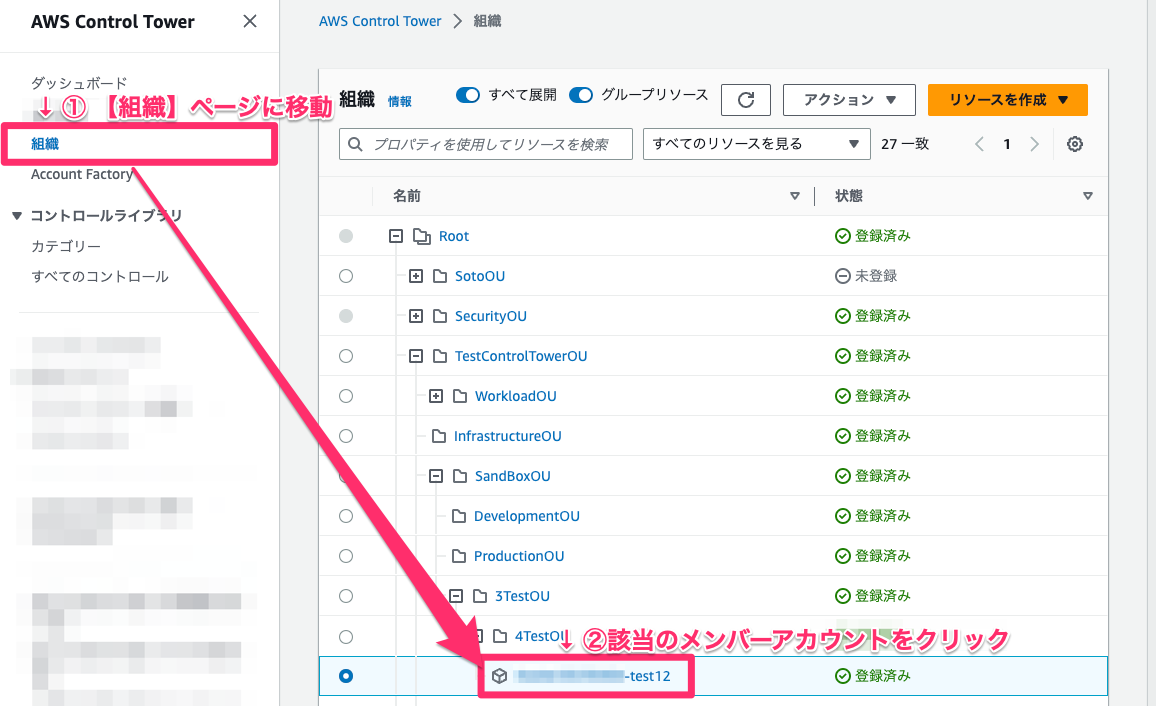
Task: Click the TestControlTowerOU folder icon
Action: click(x=440, y=356)
